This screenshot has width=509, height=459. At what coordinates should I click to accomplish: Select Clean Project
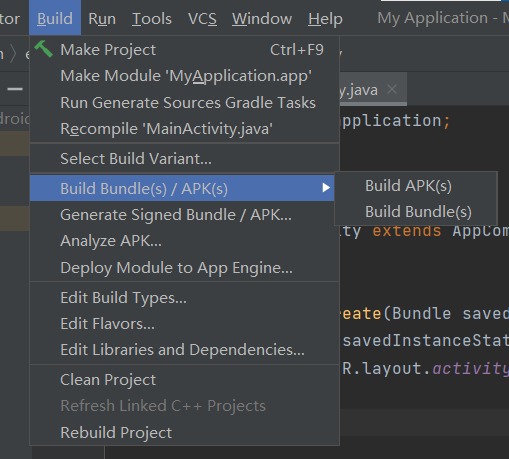click(185, 380)
